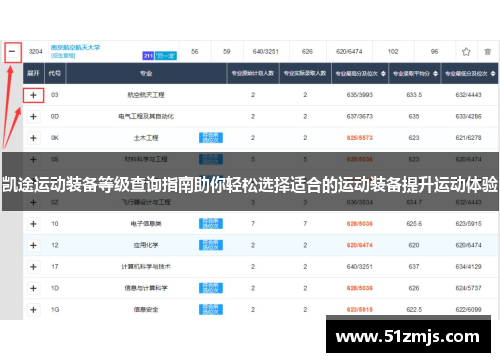
Task: Click blue tag in 土木工程 row
Action: click(211, 138)
